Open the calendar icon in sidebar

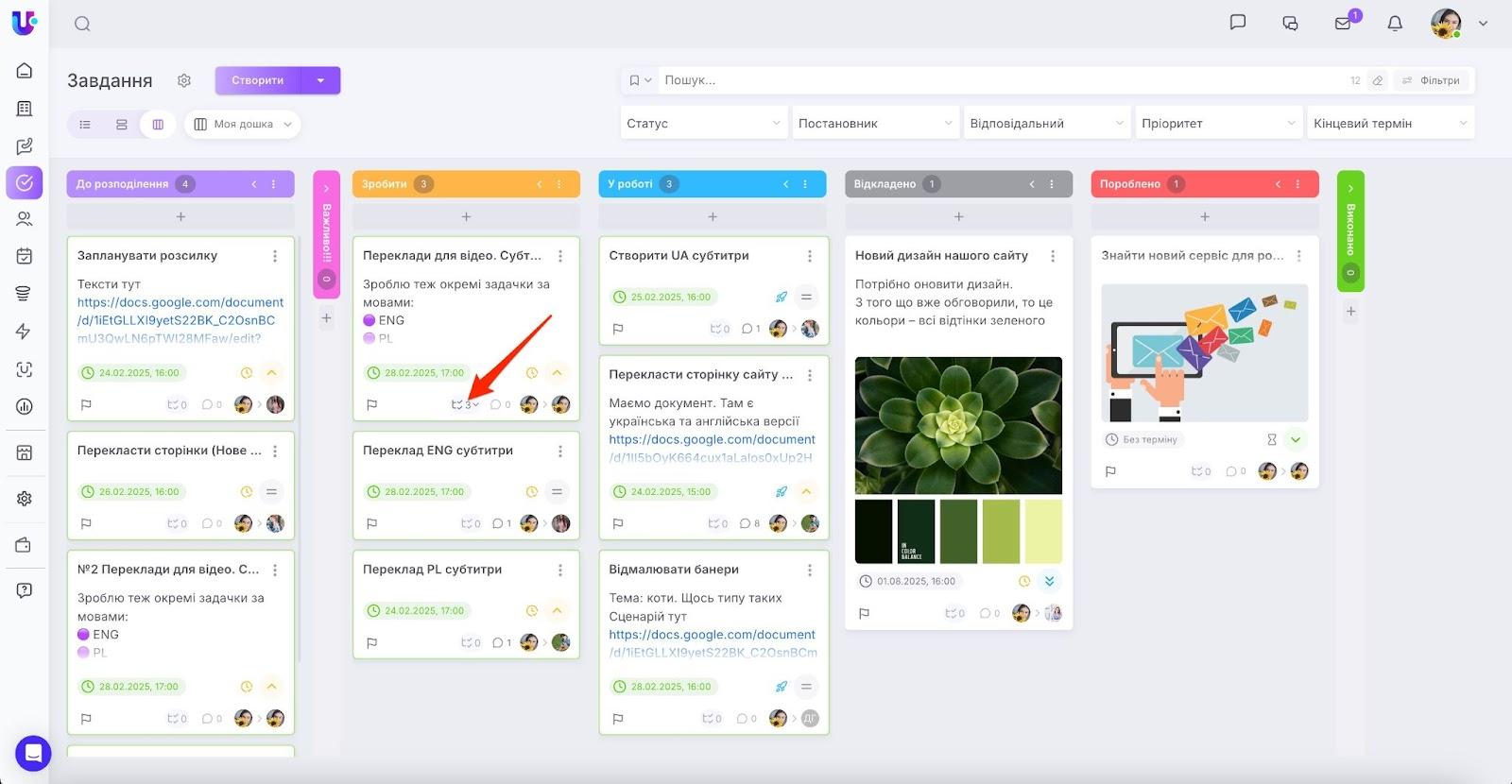click(x=25, y=256)
